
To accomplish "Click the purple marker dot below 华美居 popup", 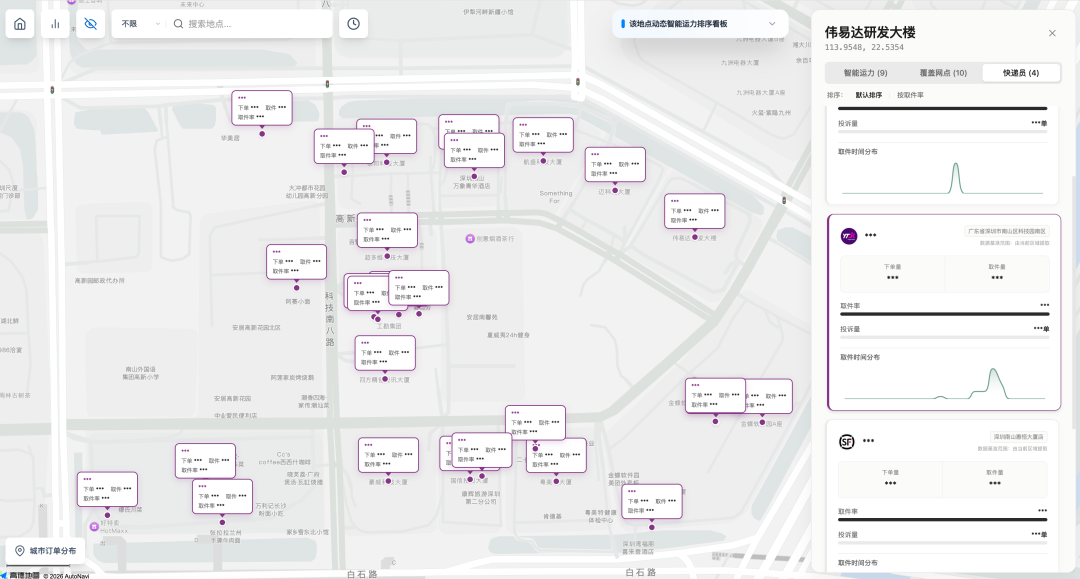I will (262, 134).
